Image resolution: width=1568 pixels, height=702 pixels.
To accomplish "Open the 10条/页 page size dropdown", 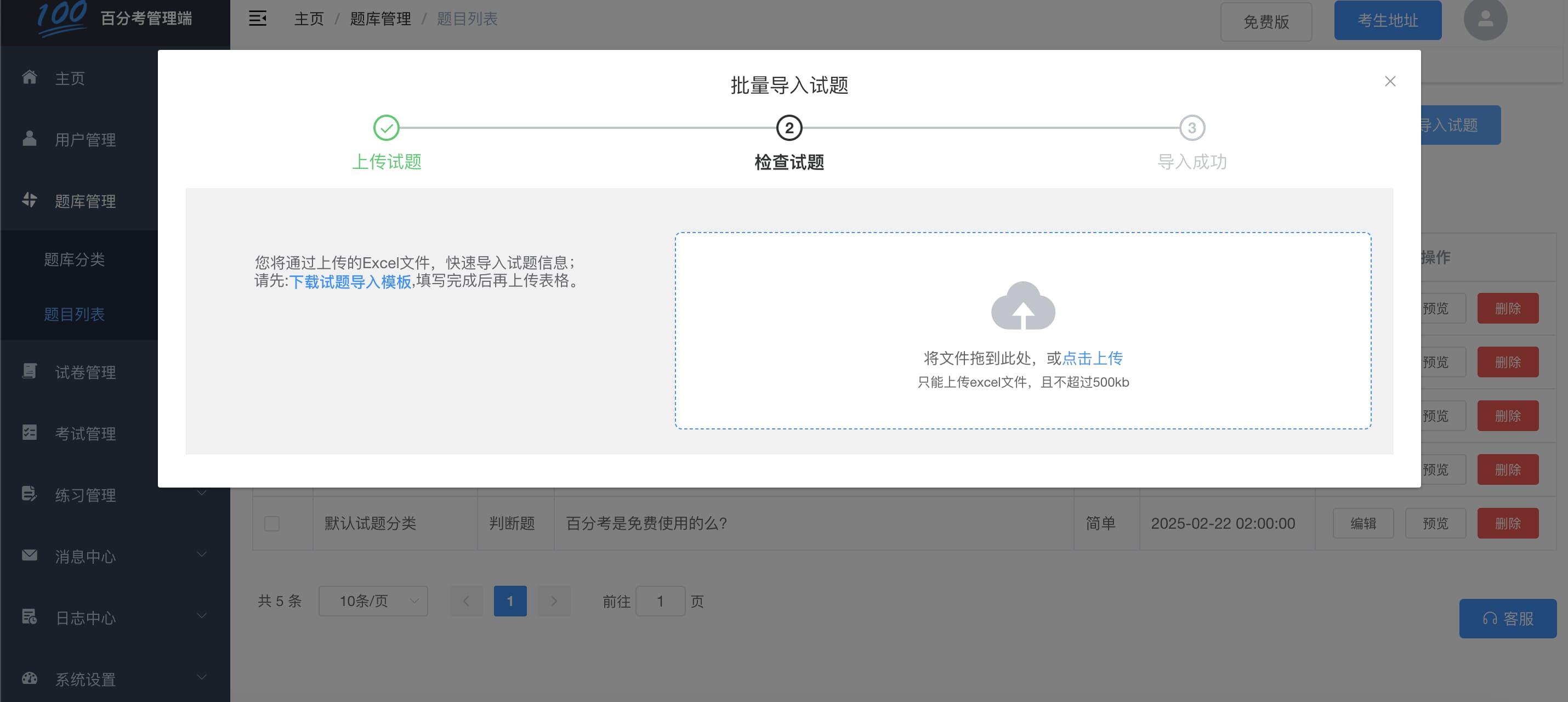I will 372,601.
